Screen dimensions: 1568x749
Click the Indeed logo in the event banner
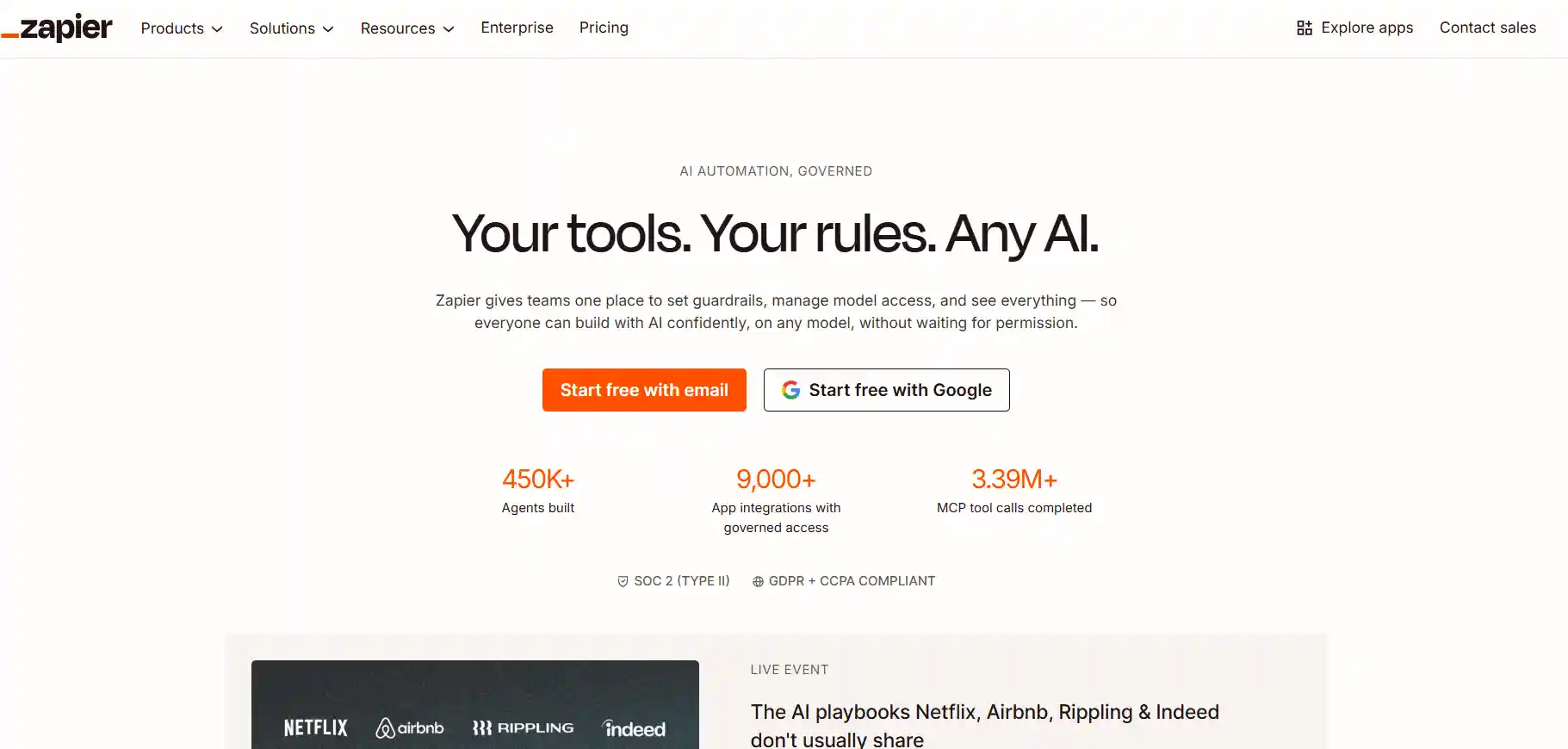[635, 728]
